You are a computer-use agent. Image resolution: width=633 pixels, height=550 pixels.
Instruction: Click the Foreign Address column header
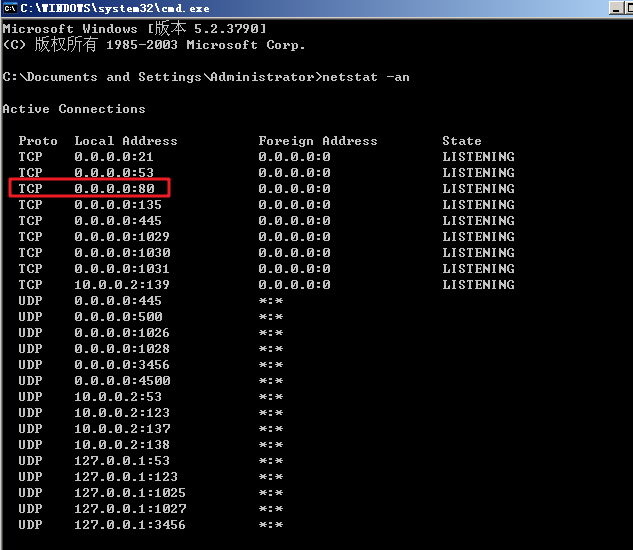[318, 141]
